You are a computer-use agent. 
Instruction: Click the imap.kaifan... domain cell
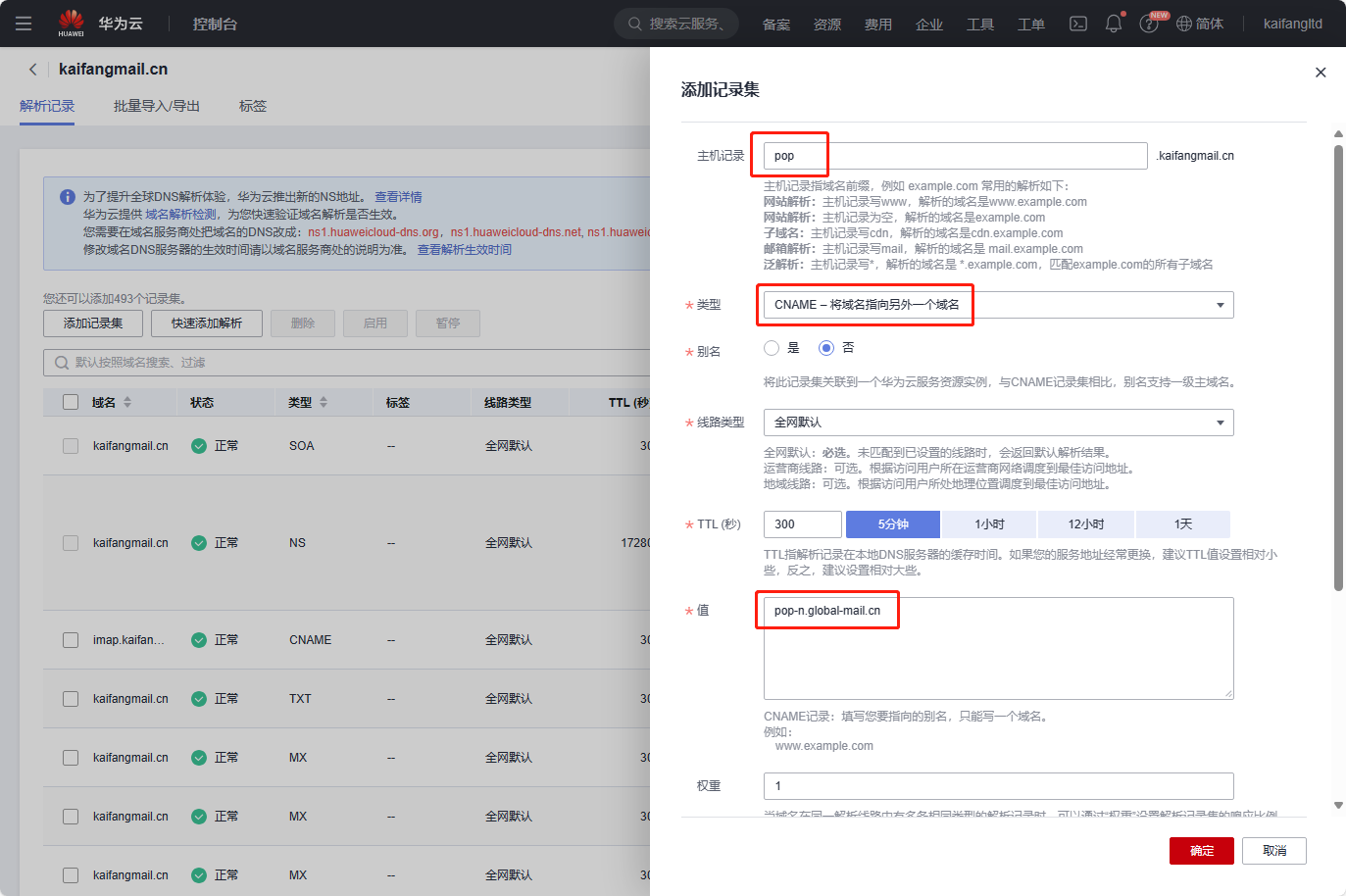(128, 640)
